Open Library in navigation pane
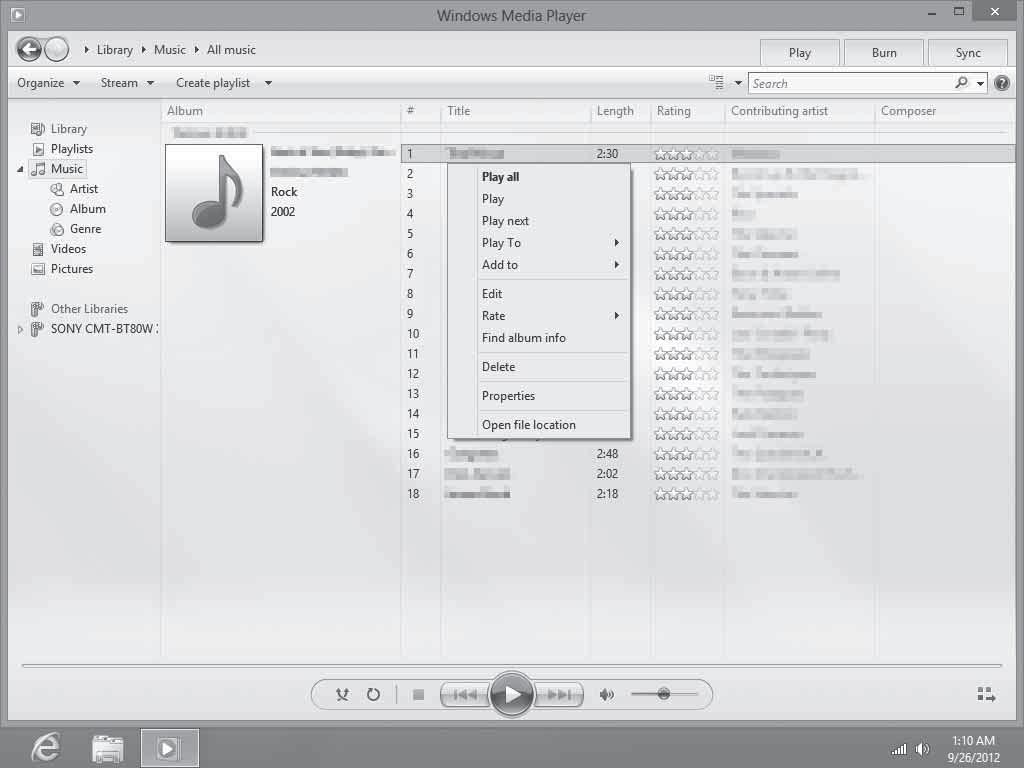 [69, 129]
